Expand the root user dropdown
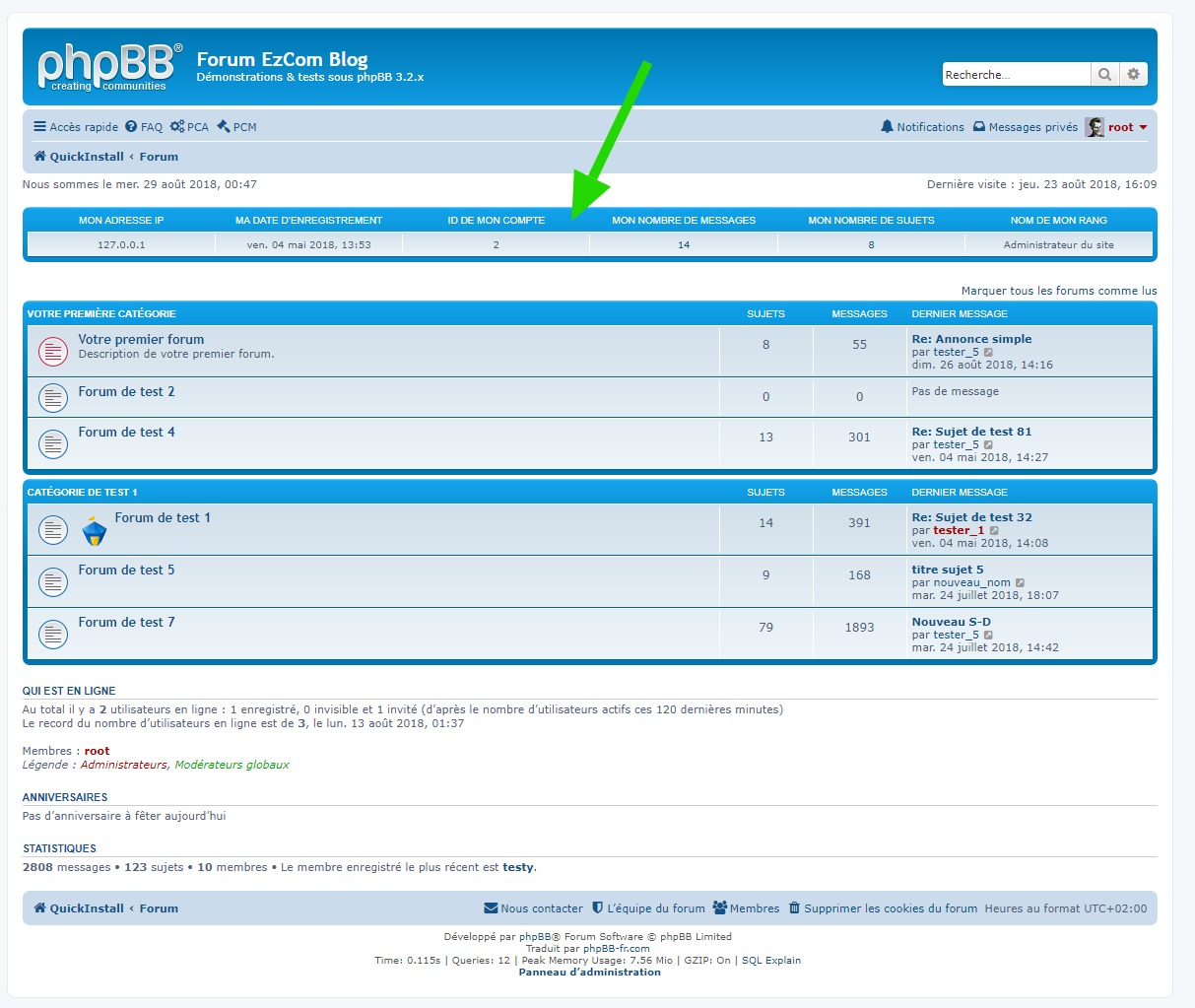 pyautogui.click(x=1143, y=127)
